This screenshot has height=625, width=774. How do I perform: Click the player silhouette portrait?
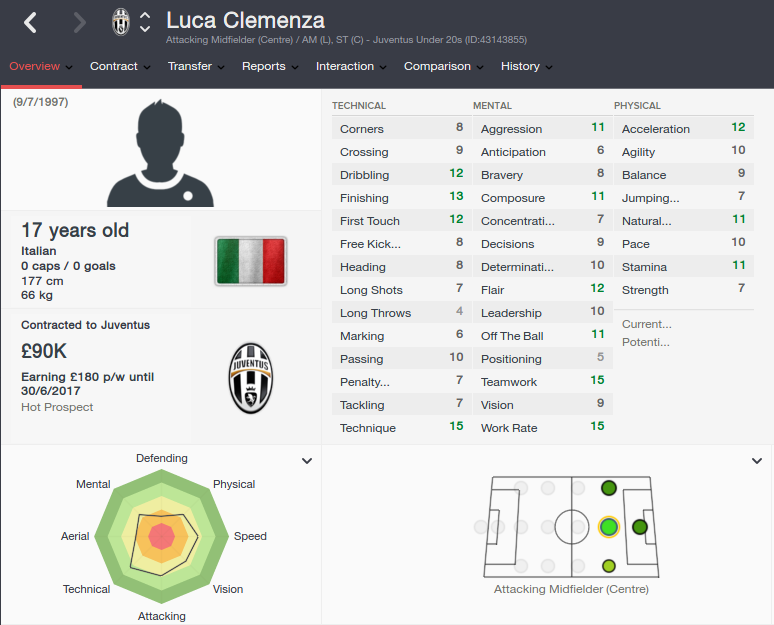coord(160,153)
